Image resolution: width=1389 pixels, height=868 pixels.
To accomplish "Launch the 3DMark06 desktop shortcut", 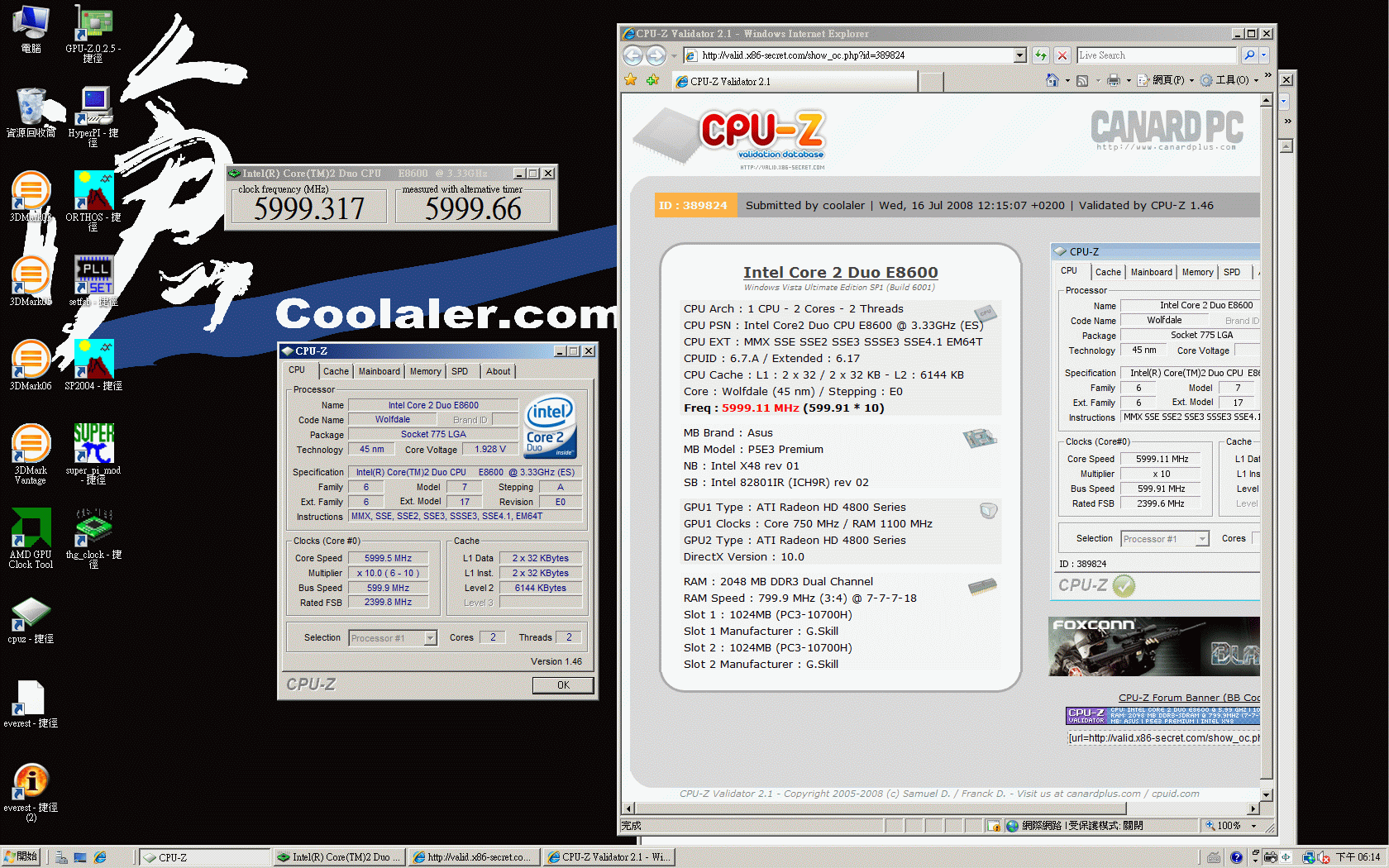I will click(x=31, y=365).
